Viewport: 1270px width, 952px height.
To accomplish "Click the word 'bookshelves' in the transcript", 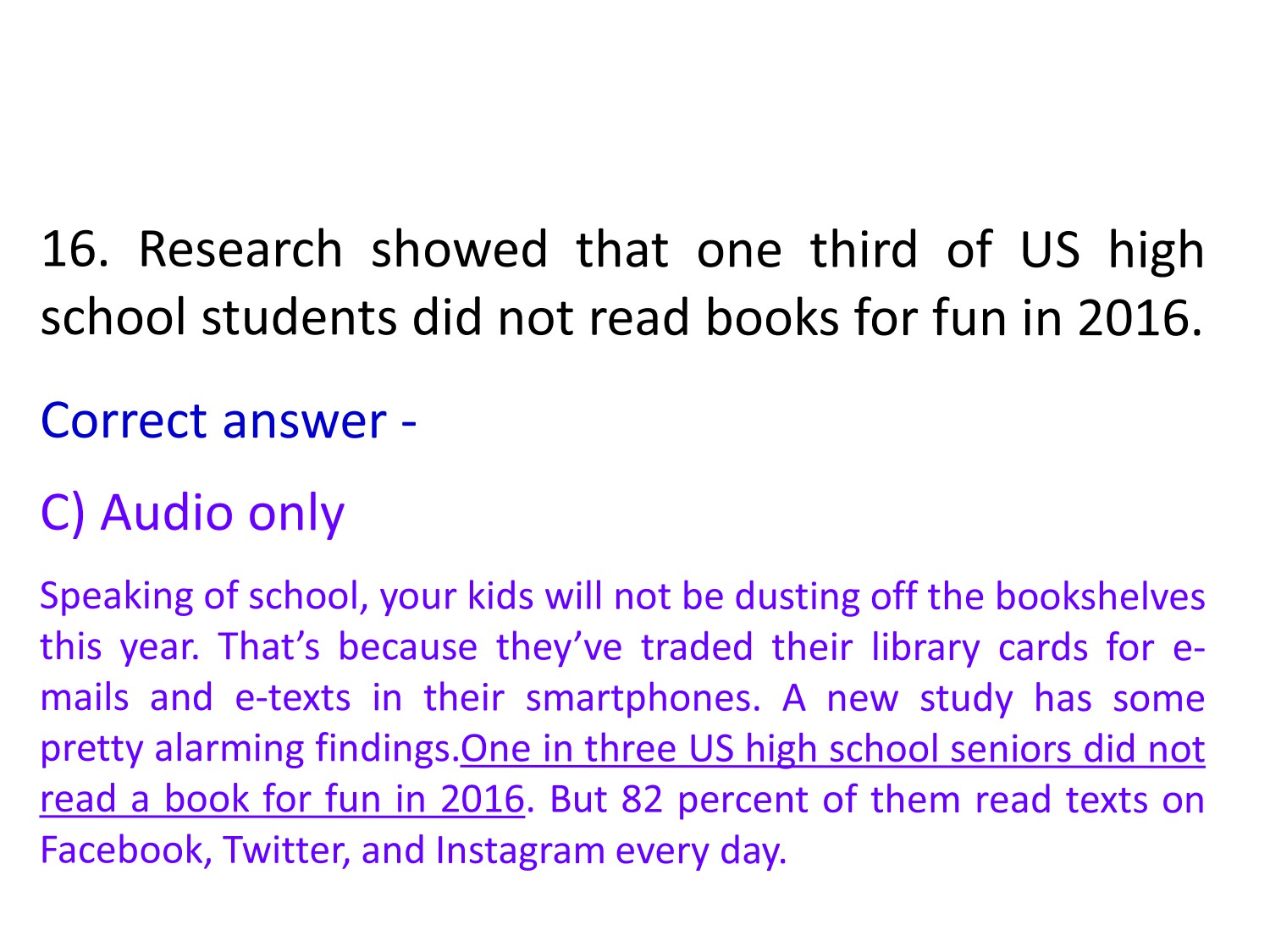I will (1100, 597).
